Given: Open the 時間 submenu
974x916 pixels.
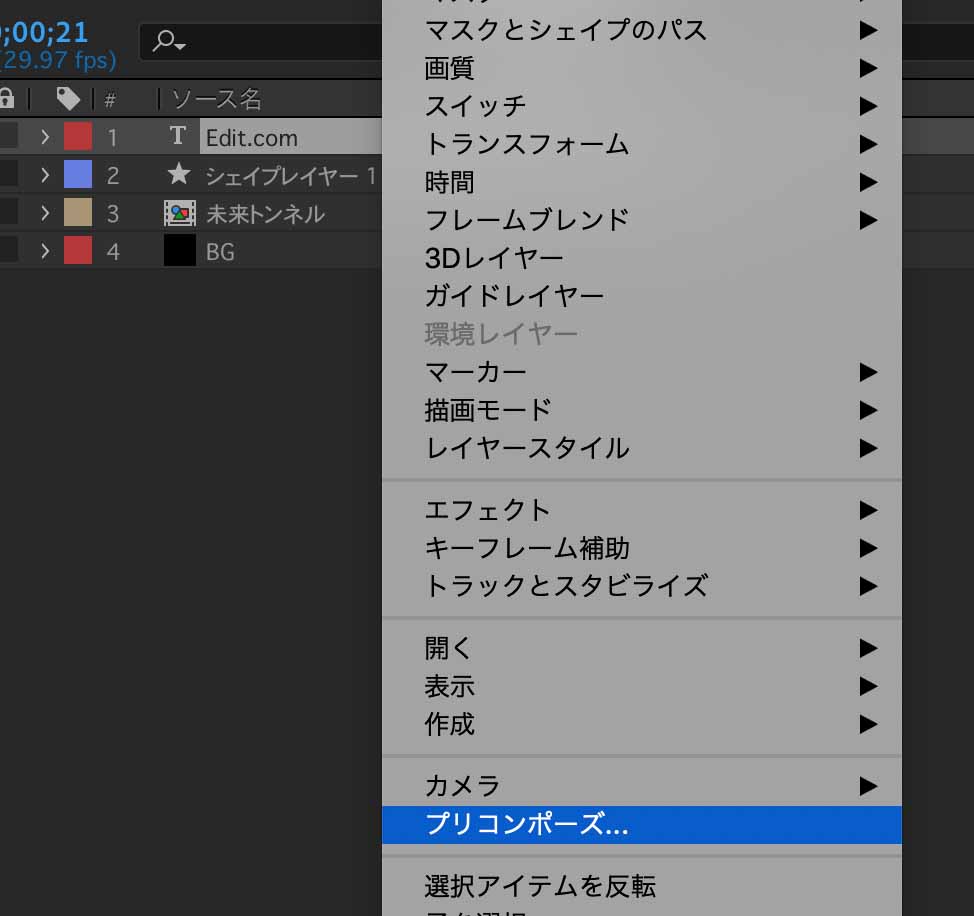Looking at the screenshot, I should 642,182.
